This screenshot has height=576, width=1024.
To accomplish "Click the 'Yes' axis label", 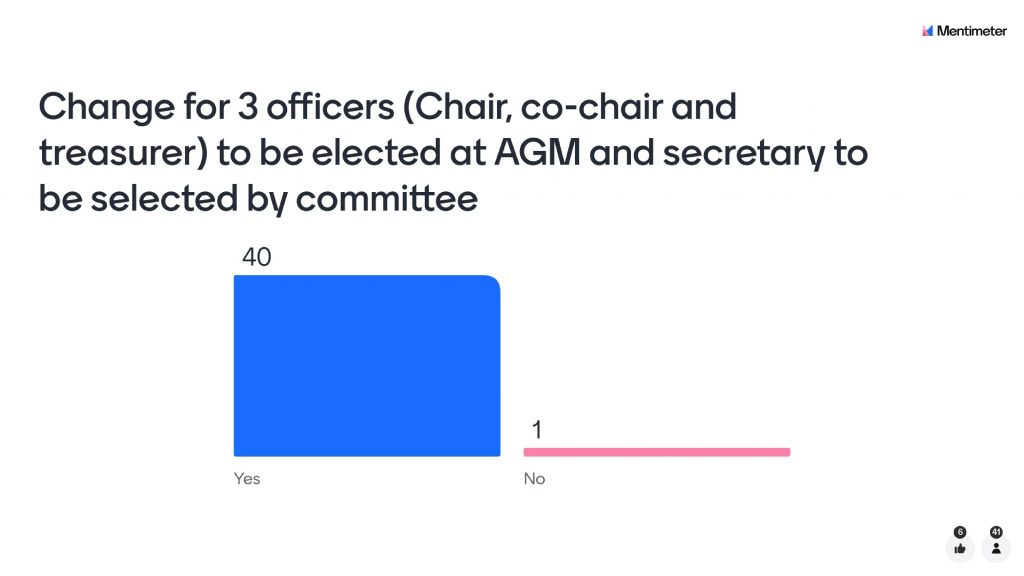I will click(x=247, y=479).
